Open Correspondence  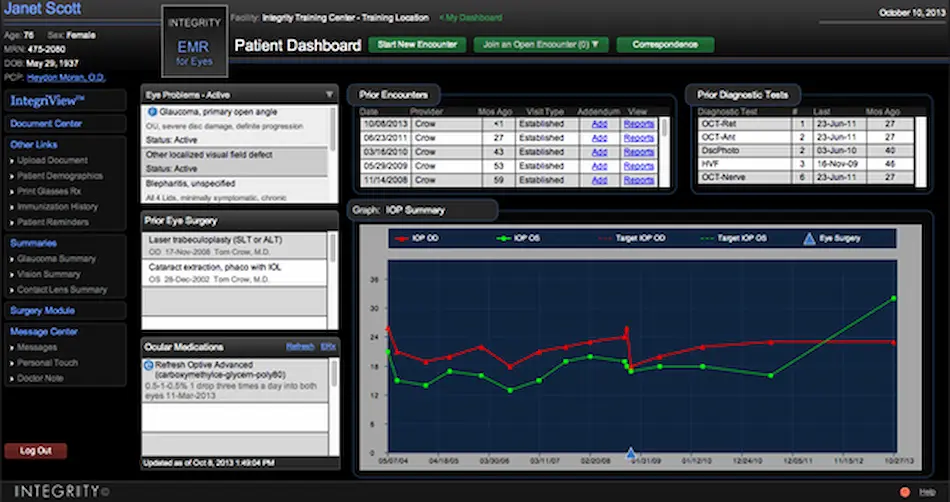coord(665,44)
